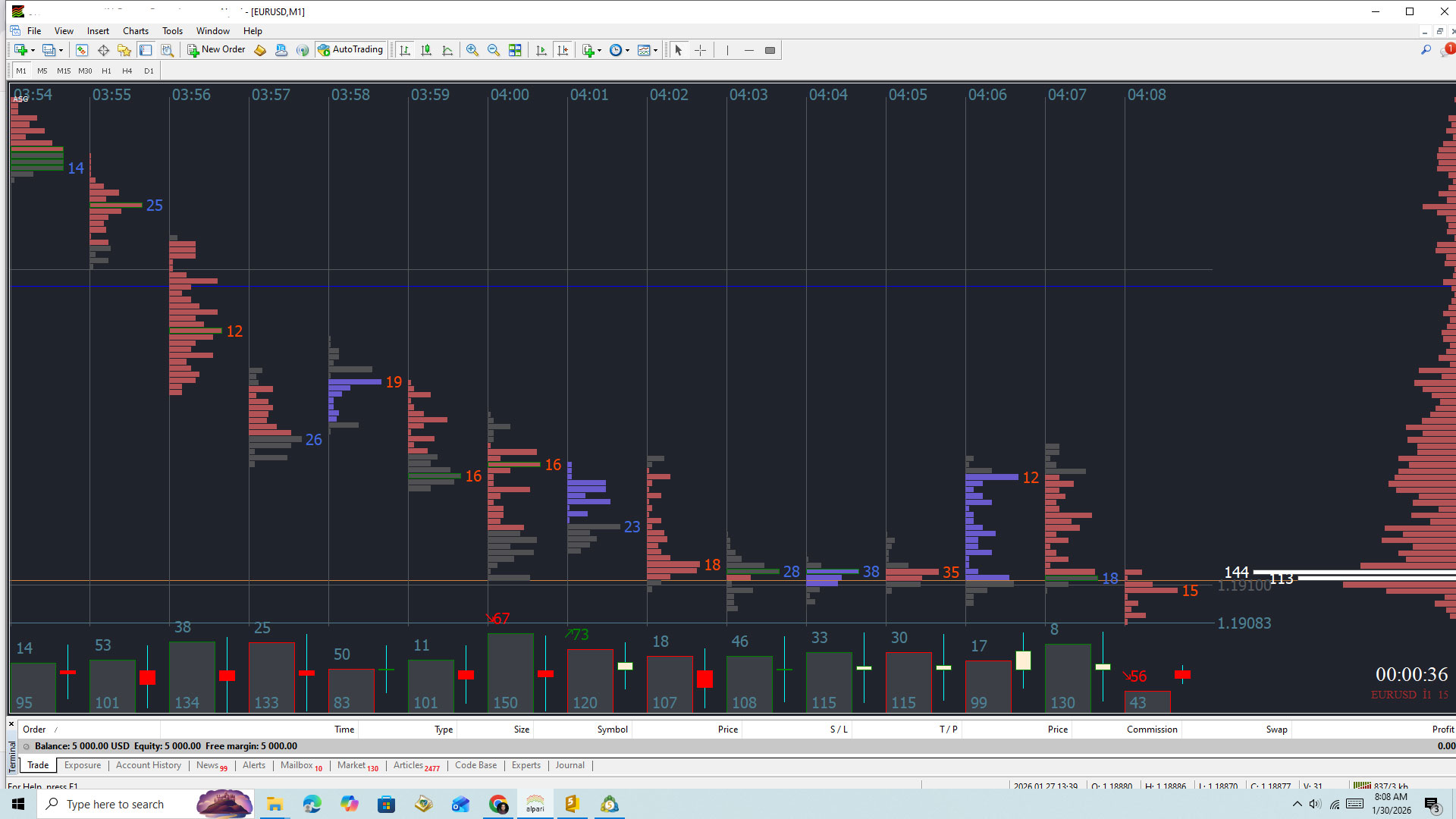Zoom out of the chart
Viewport: 1456px width, 819px height.
click(494, 50)
